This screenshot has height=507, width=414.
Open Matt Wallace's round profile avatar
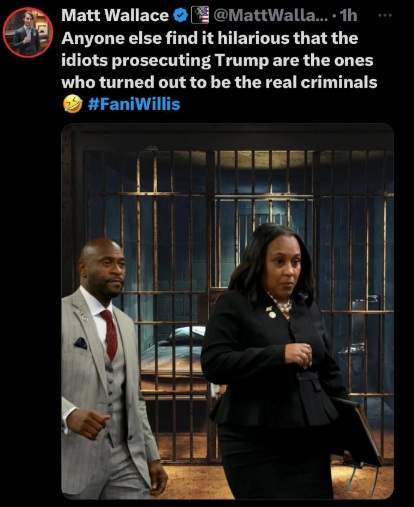pos(28,32)
